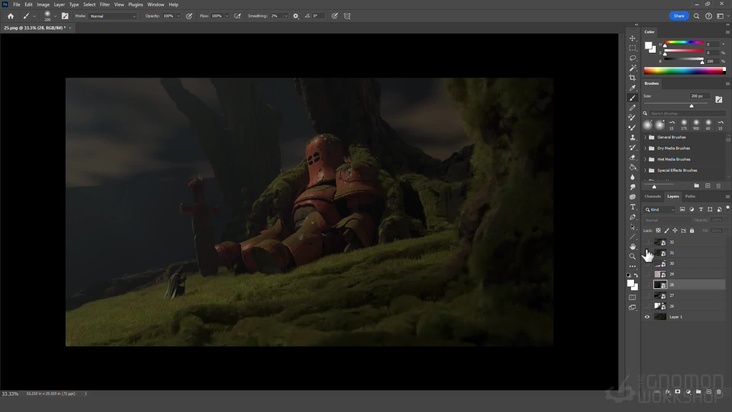Switch to the Channels tab
The image size is (732, 412).
[x=653, y=196]
